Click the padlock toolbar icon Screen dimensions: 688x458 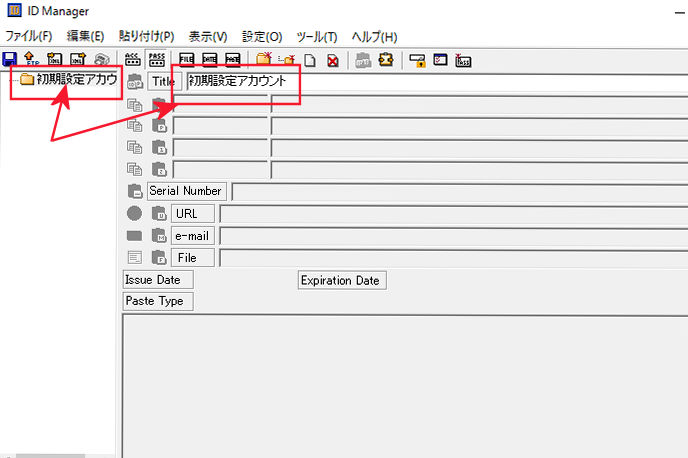(x=417, y=60)
